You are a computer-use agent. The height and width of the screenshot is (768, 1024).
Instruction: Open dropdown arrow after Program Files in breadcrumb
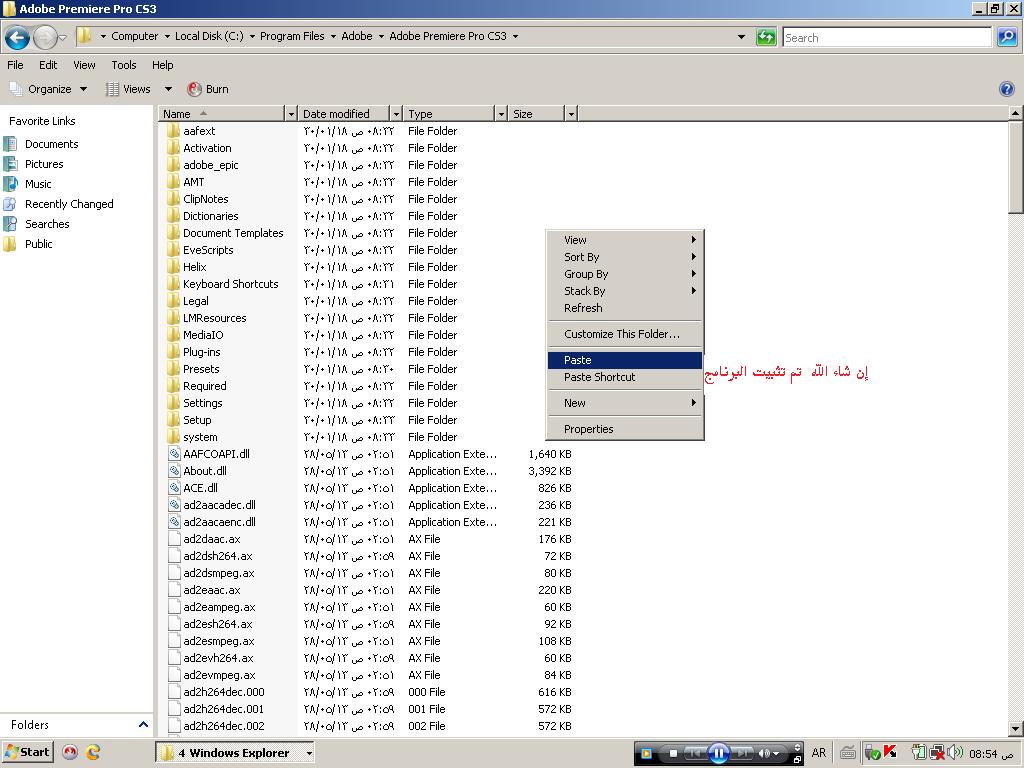(334, 37)
